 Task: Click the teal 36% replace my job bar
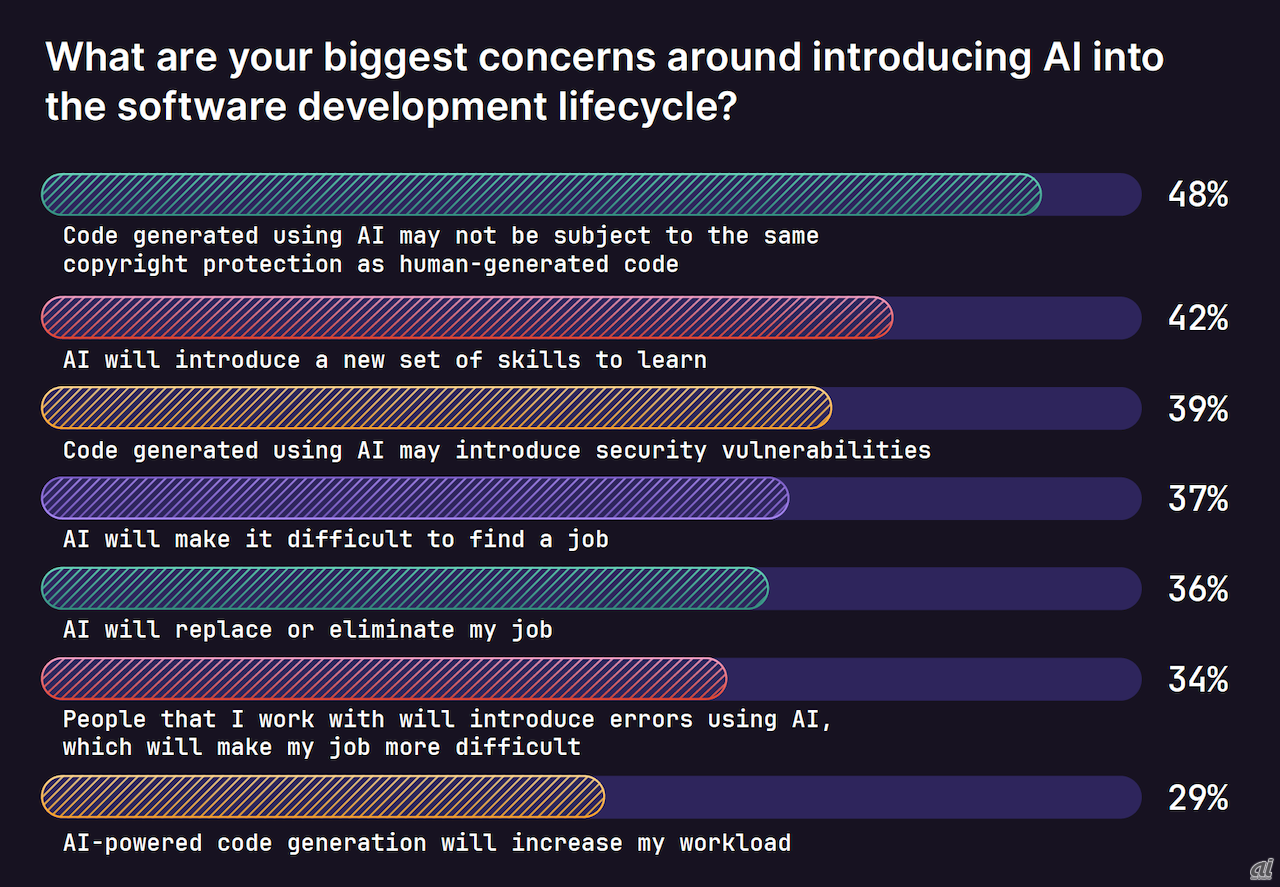coord(404,588)
